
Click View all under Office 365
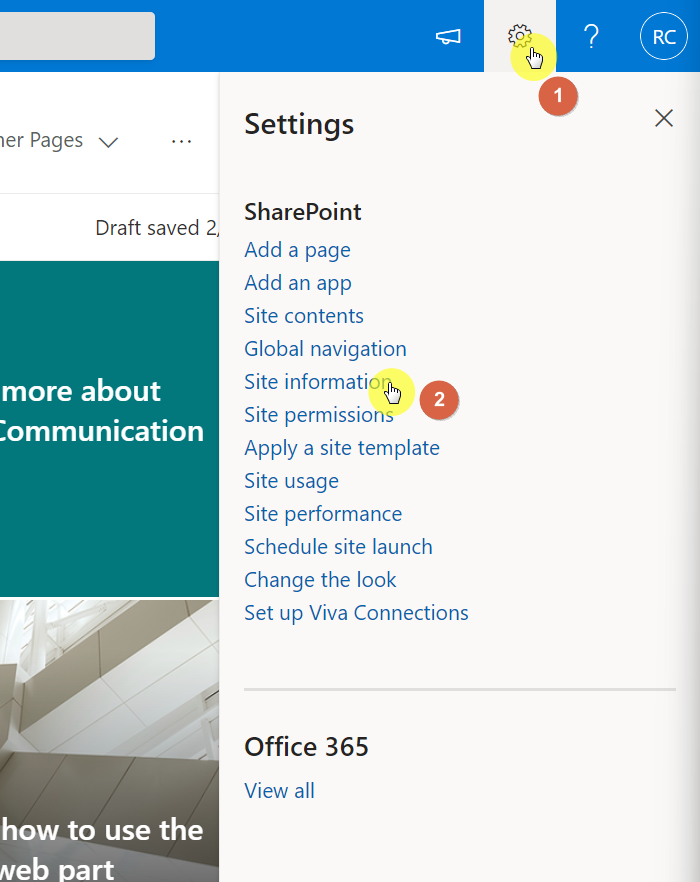click(x=279, y=791)
